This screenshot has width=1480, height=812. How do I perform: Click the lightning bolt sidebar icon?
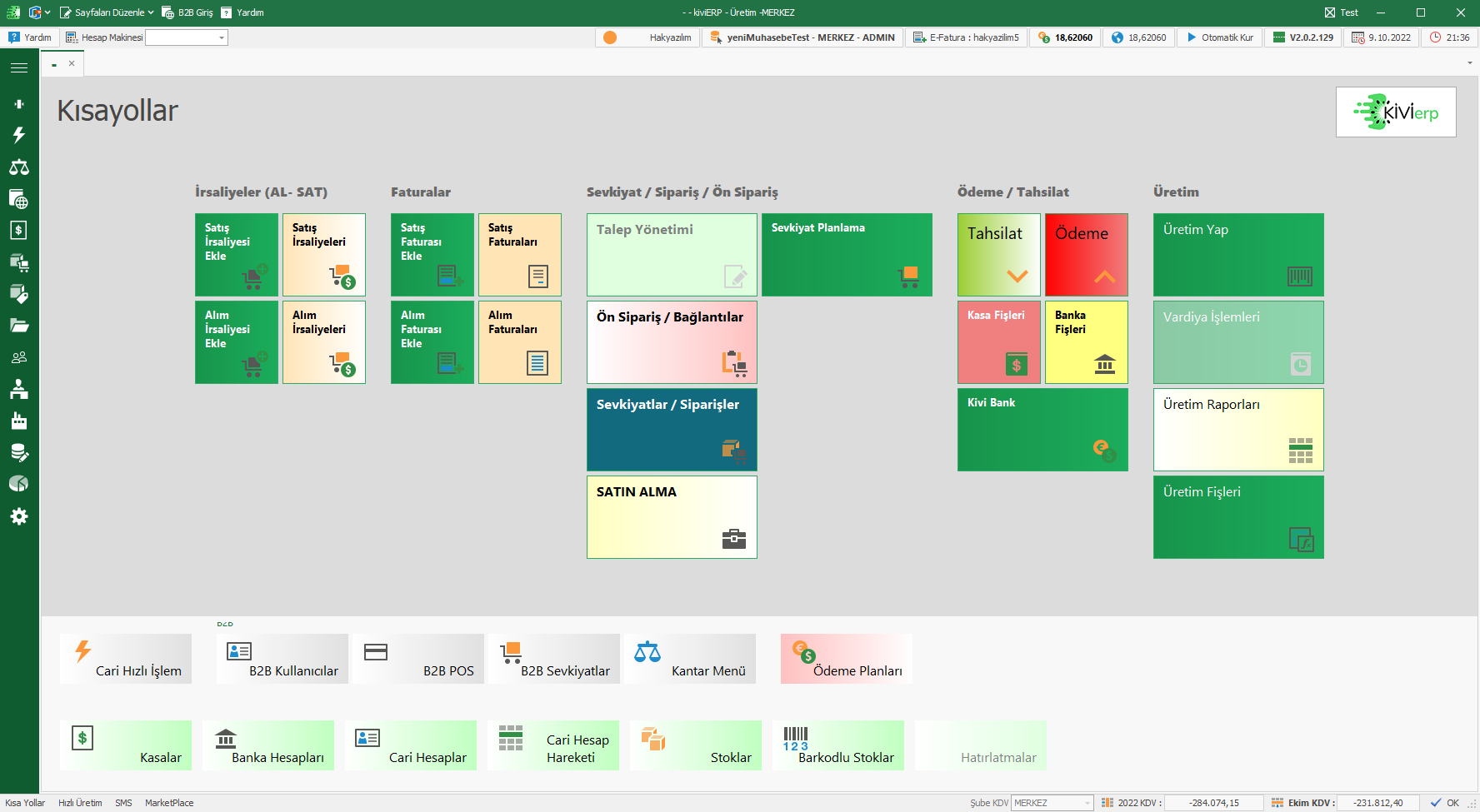click(19, 135)
